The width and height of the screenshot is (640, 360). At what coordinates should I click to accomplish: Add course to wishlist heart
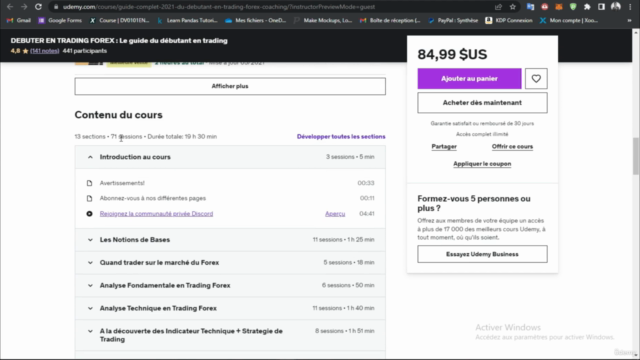(x=536, y=78)
